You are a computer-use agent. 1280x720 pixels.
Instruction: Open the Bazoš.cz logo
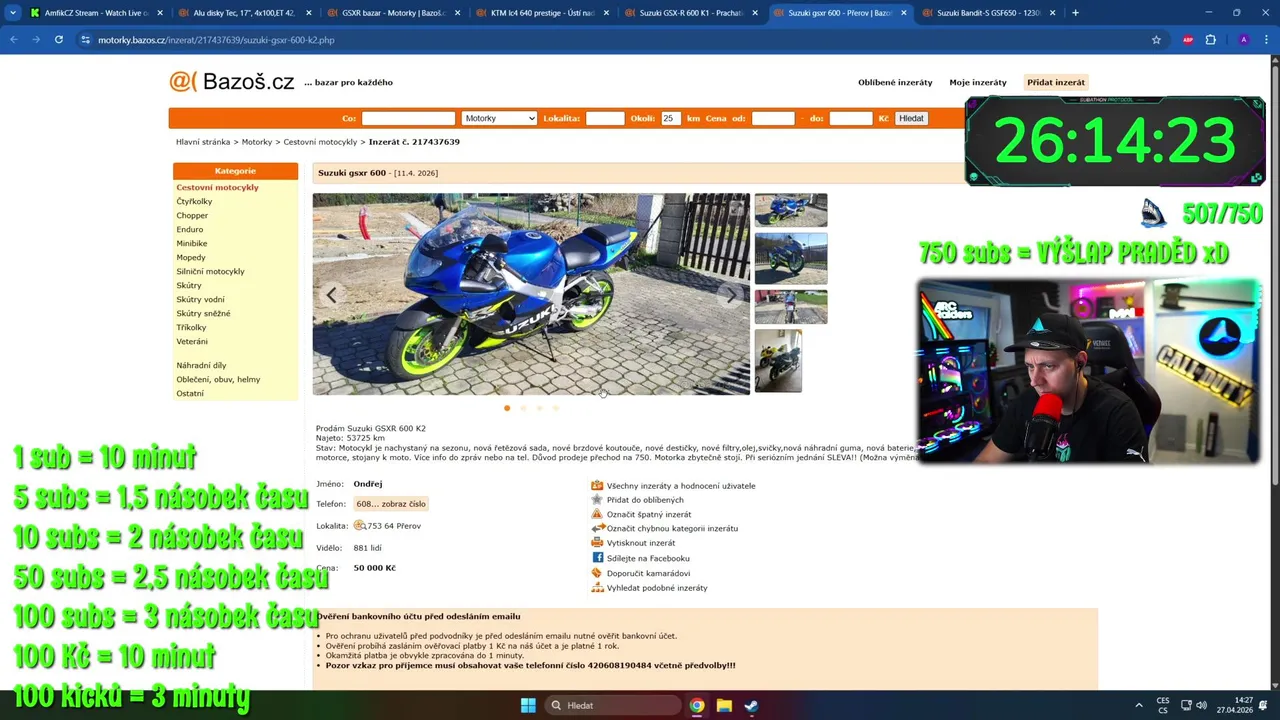[232, 81]
